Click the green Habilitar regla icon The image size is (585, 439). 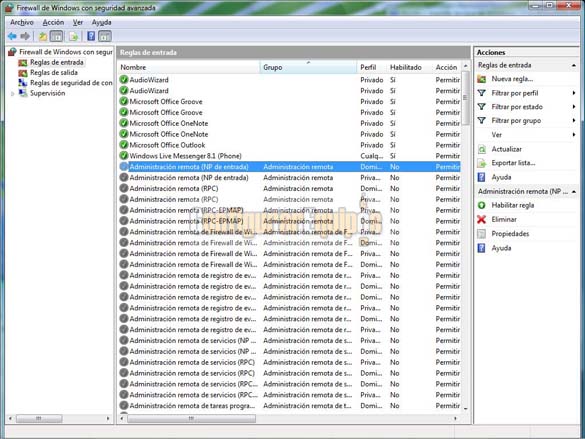point(482,205)
